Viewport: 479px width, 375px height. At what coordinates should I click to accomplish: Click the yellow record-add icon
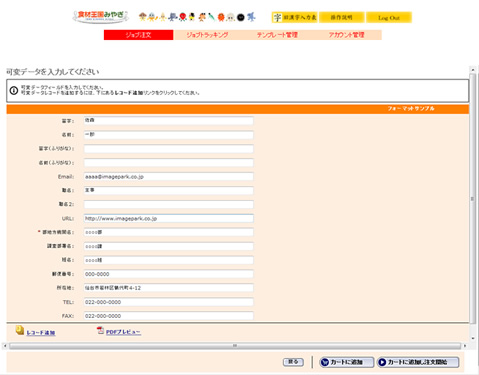(20, 330)
